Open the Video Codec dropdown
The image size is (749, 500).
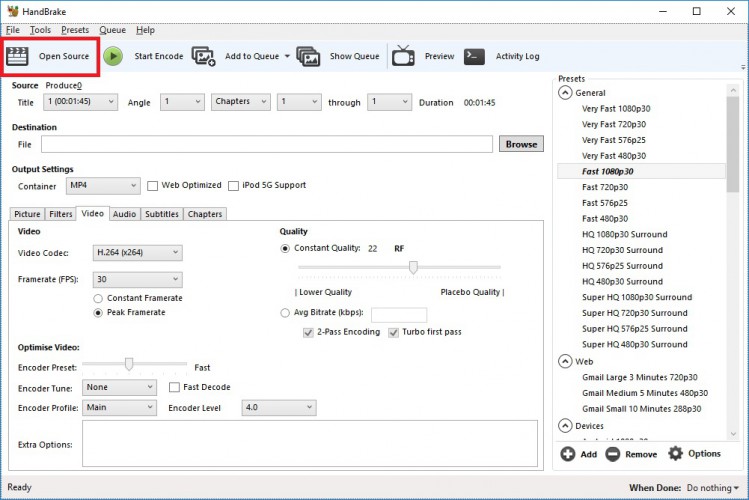click(x=137, y=253)
